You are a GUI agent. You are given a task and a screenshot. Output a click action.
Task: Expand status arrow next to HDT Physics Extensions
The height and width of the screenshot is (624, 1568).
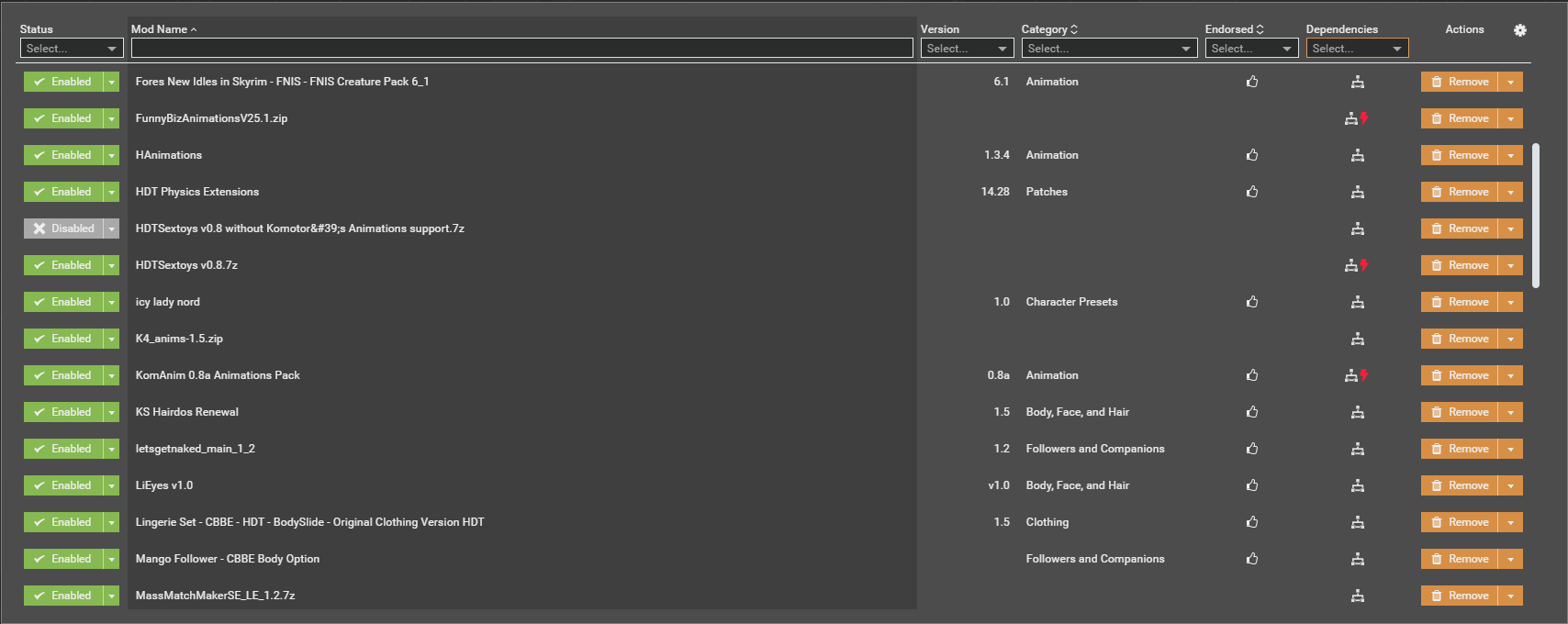[111, 192]
